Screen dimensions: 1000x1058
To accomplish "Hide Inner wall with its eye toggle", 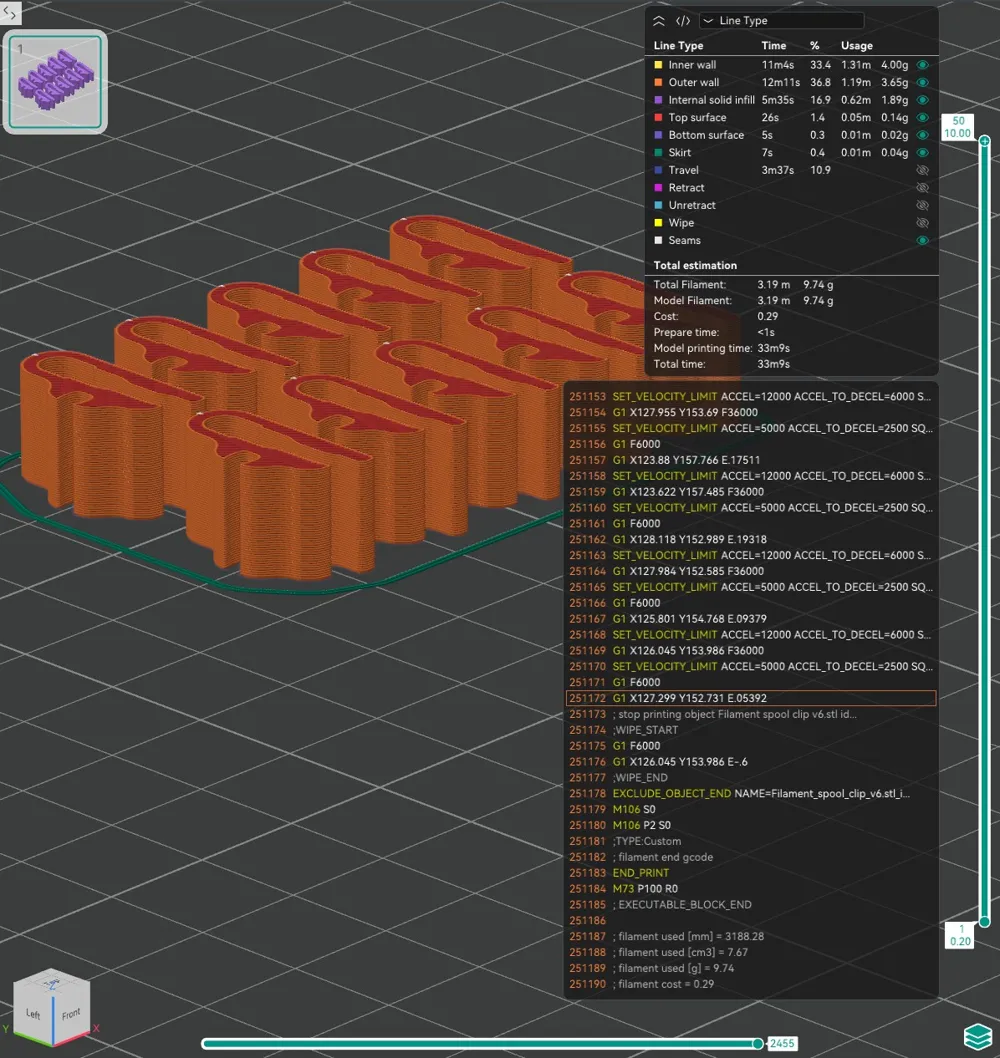I will coord(921,65).
